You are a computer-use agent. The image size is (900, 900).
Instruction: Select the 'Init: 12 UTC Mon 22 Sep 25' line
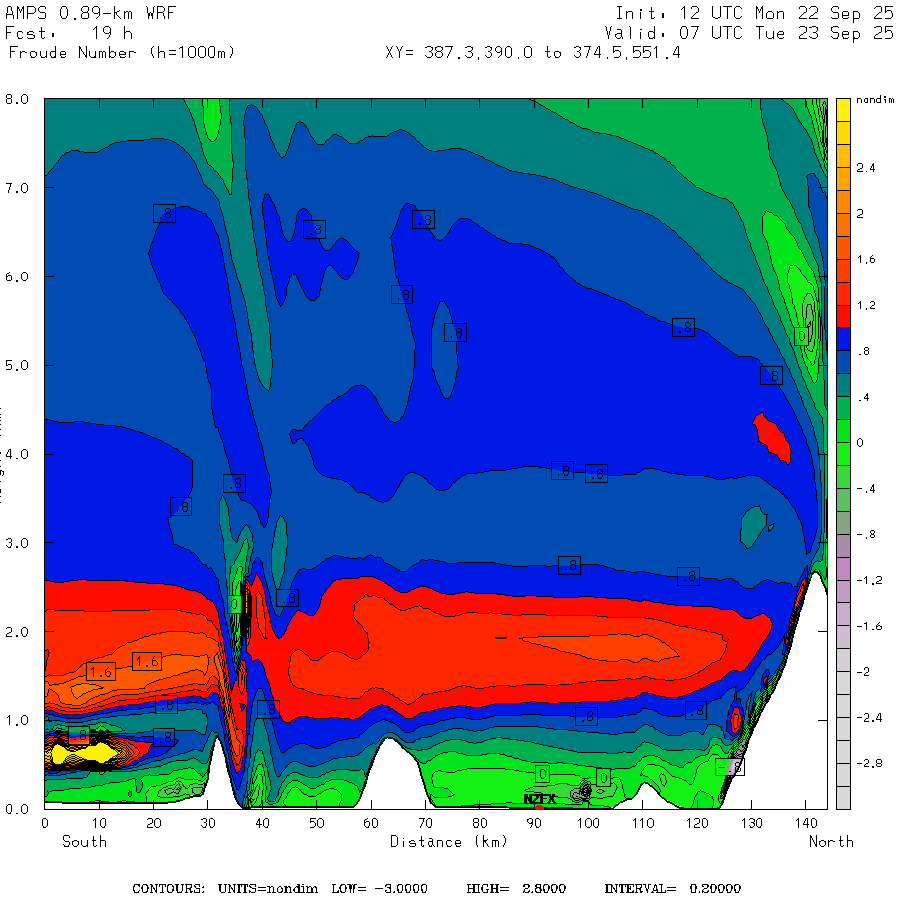[x=754, y=13]
